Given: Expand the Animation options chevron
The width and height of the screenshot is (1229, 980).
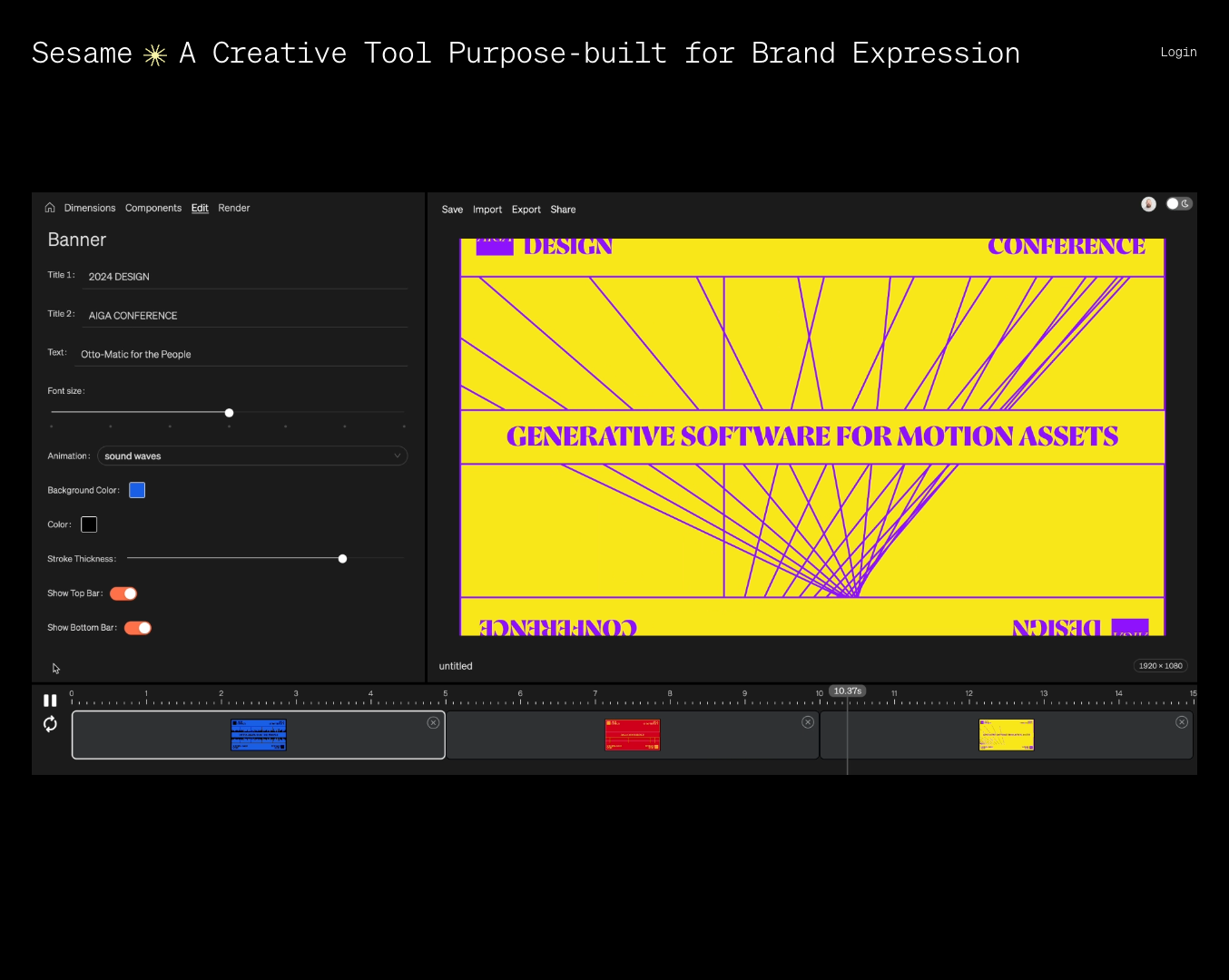Looking at the screenshot, I should (397, 456).
